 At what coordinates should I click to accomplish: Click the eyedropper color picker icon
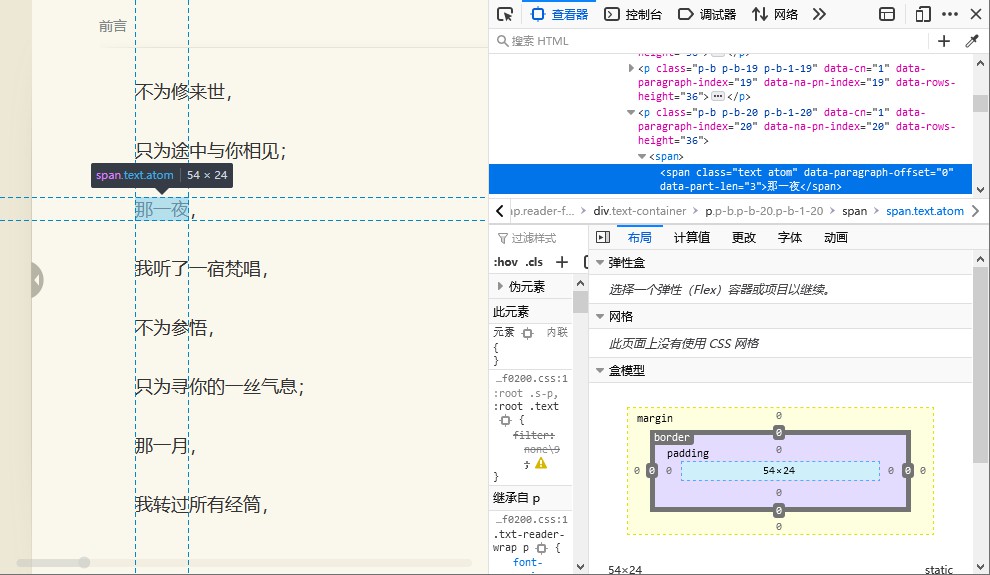point(972,41)
